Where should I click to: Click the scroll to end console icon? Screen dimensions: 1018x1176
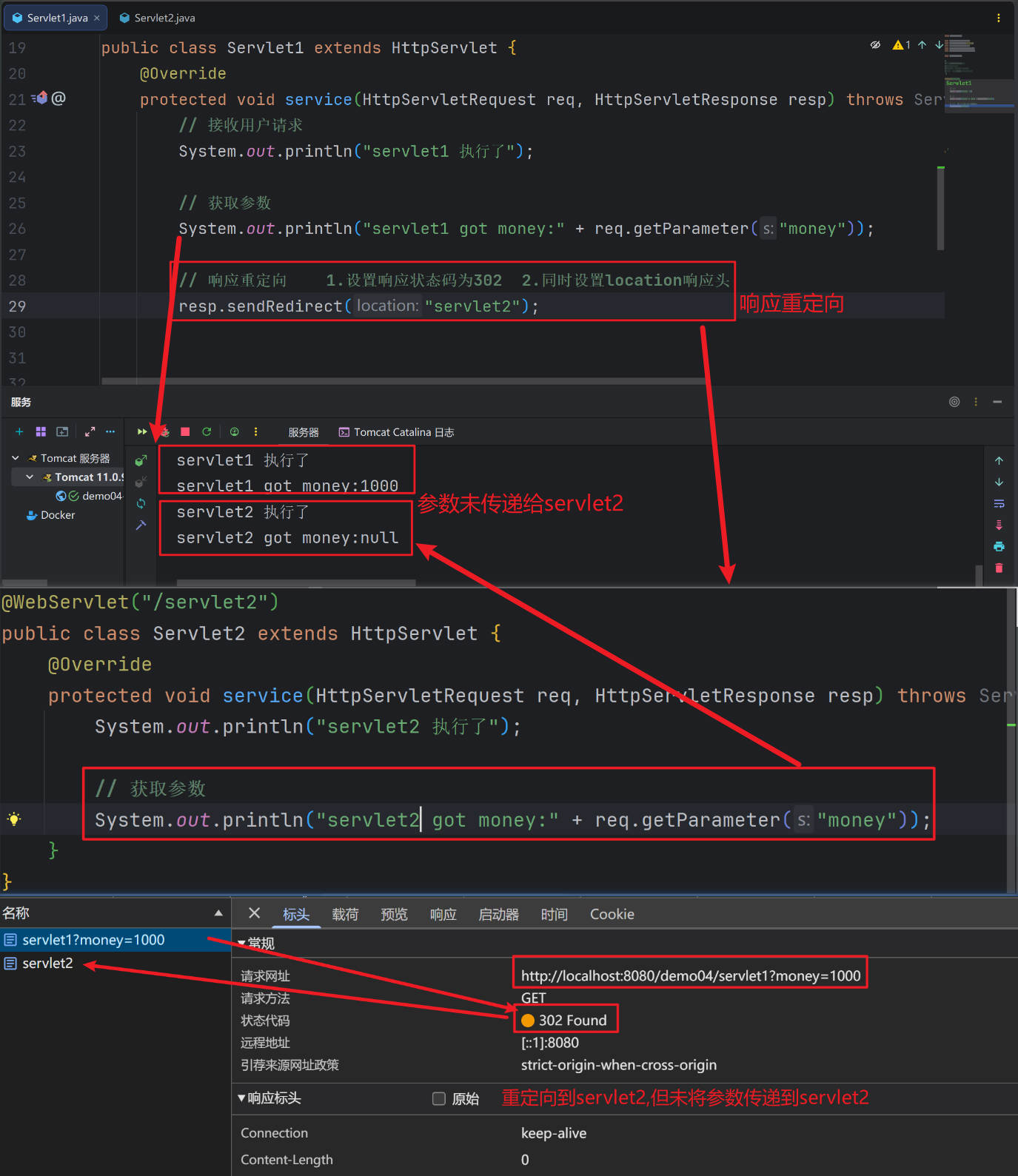999,525
